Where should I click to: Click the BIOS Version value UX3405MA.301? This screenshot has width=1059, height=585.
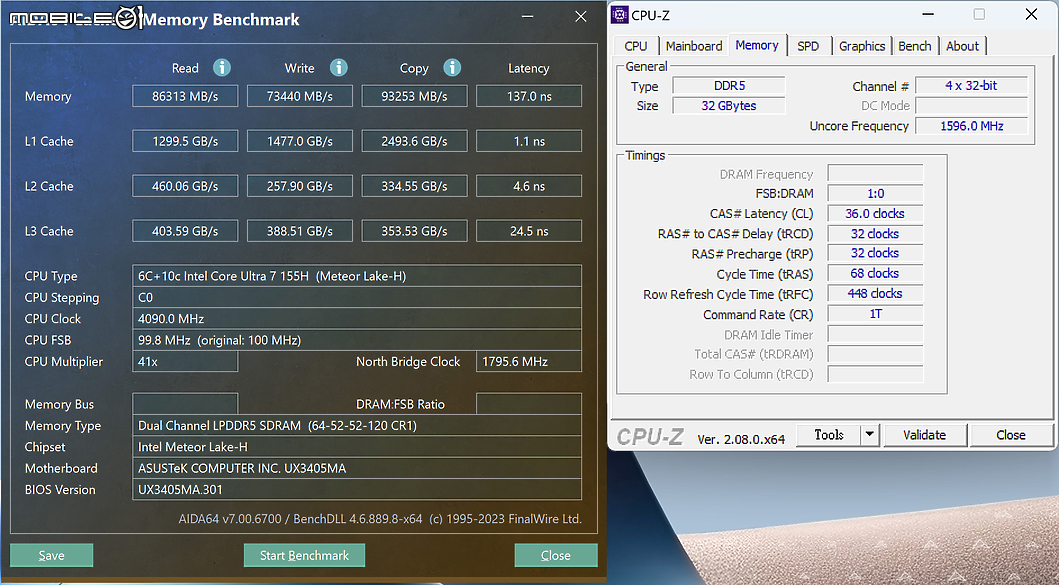357,490
